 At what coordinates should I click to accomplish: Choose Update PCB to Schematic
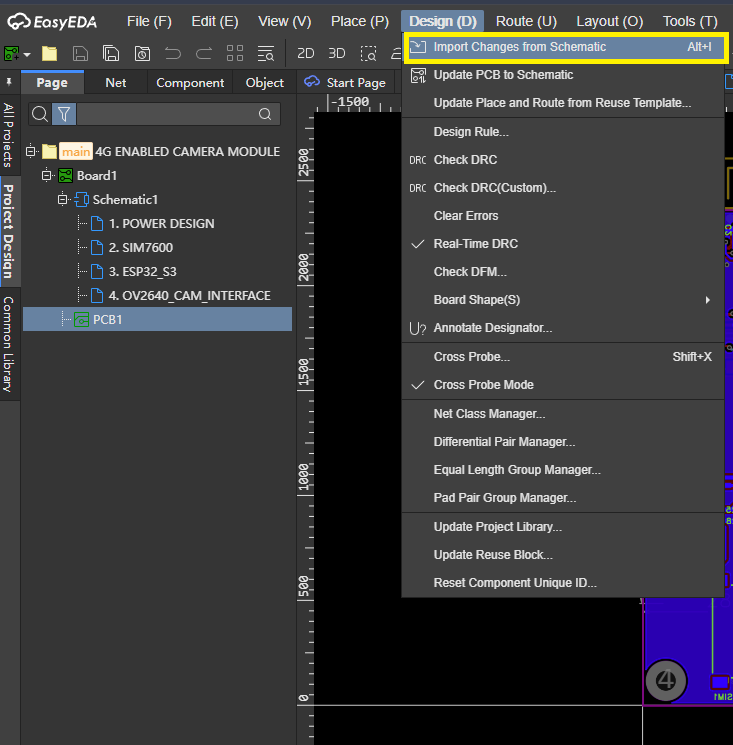tap(562, 75)
